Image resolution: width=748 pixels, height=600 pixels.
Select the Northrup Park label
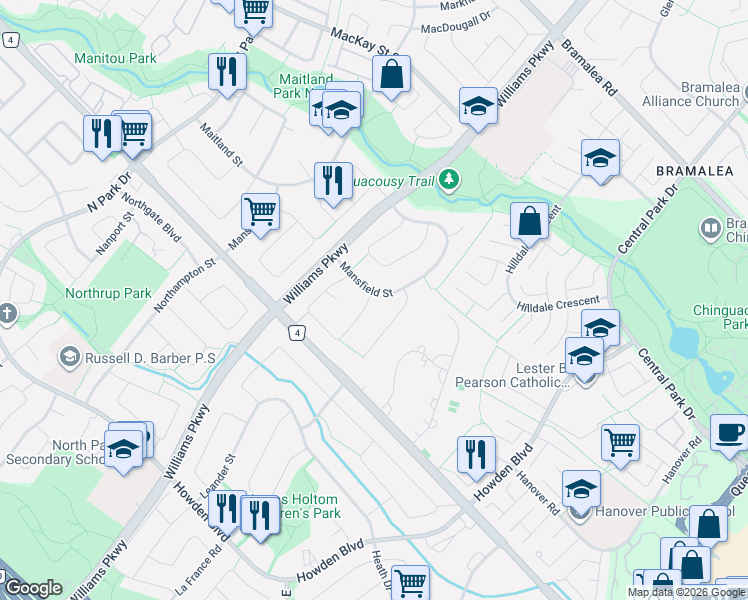(x=108, y=293)
